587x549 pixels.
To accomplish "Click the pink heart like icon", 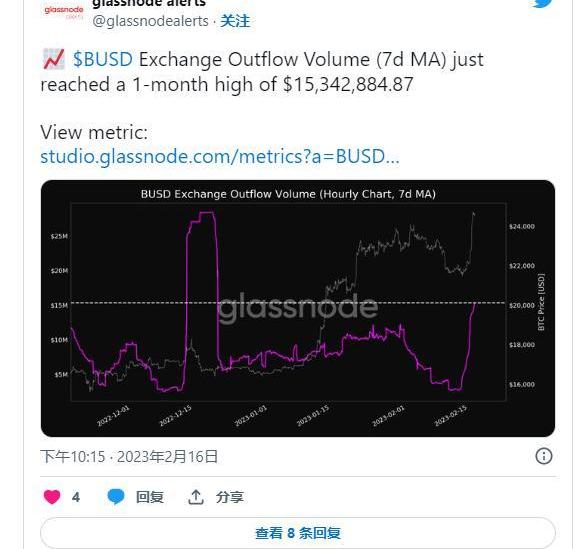I will [x=52, y=497].
